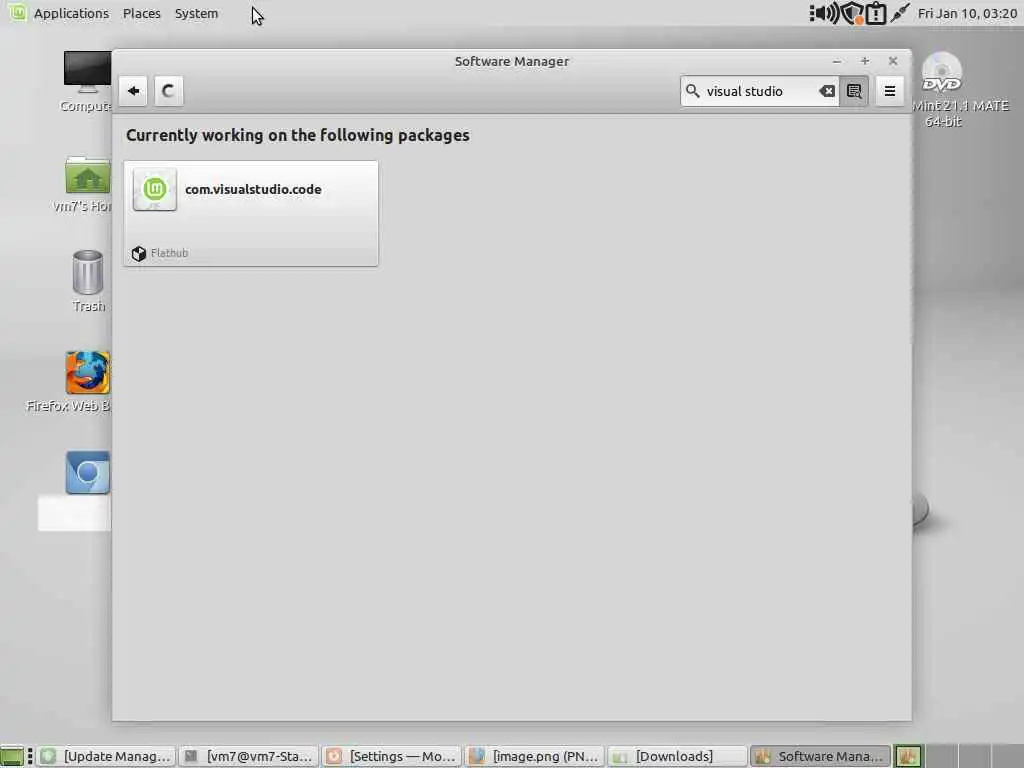
Task: Toggle search in descriptions icon
Action: 854,91
